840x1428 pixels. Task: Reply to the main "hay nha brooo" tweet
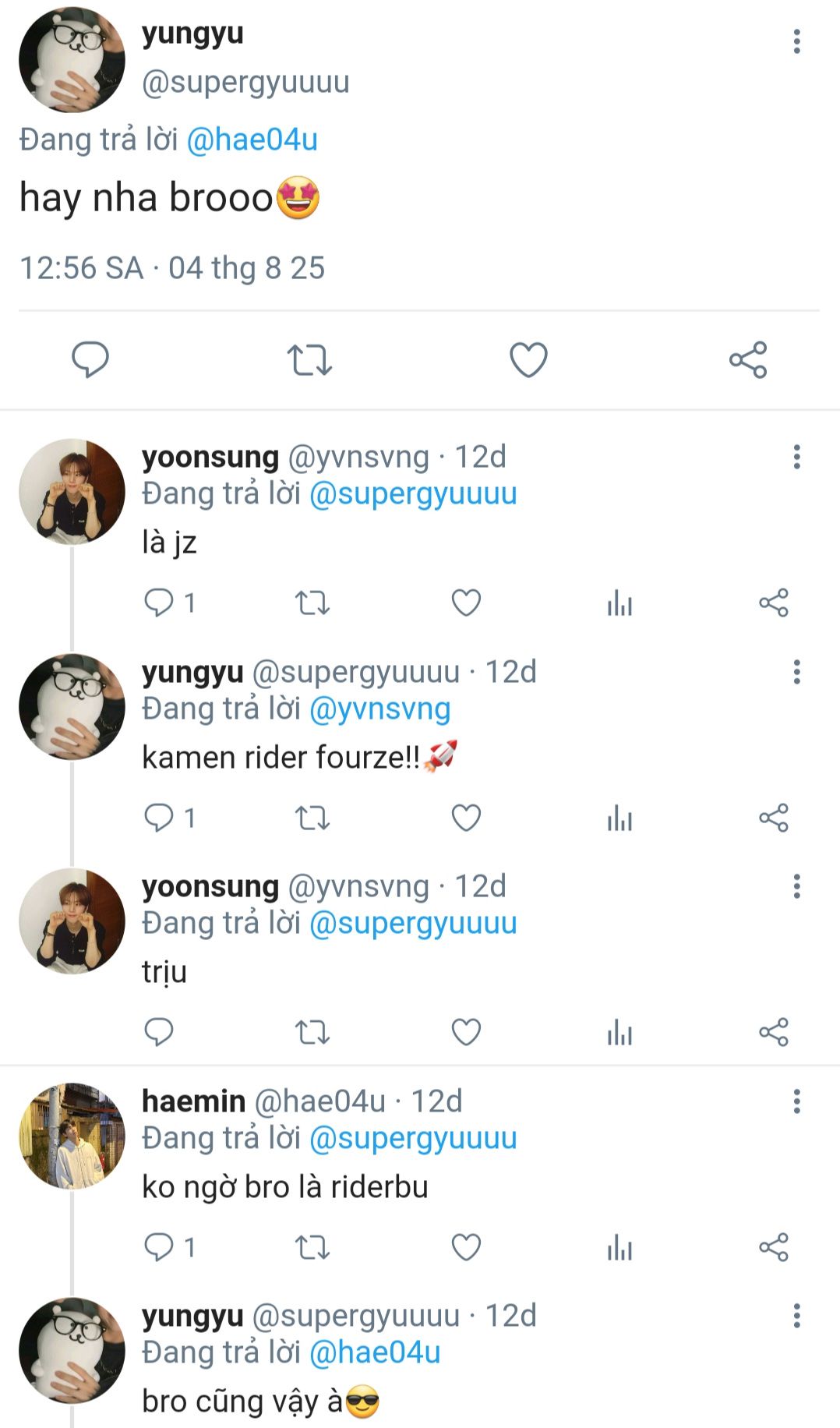click(90, 360)
